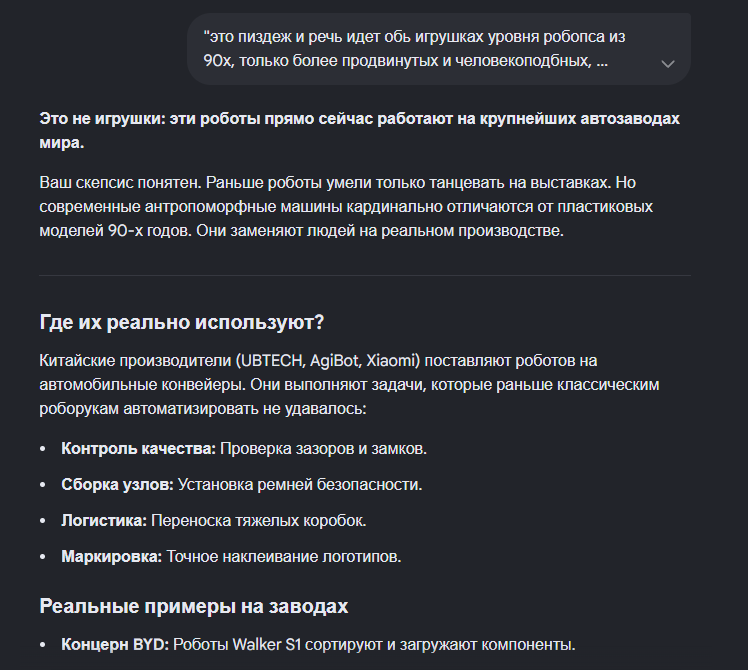748x670 pixels.
Task: Click the Контроль качества bullet label
Action: (x=138, y=449)
